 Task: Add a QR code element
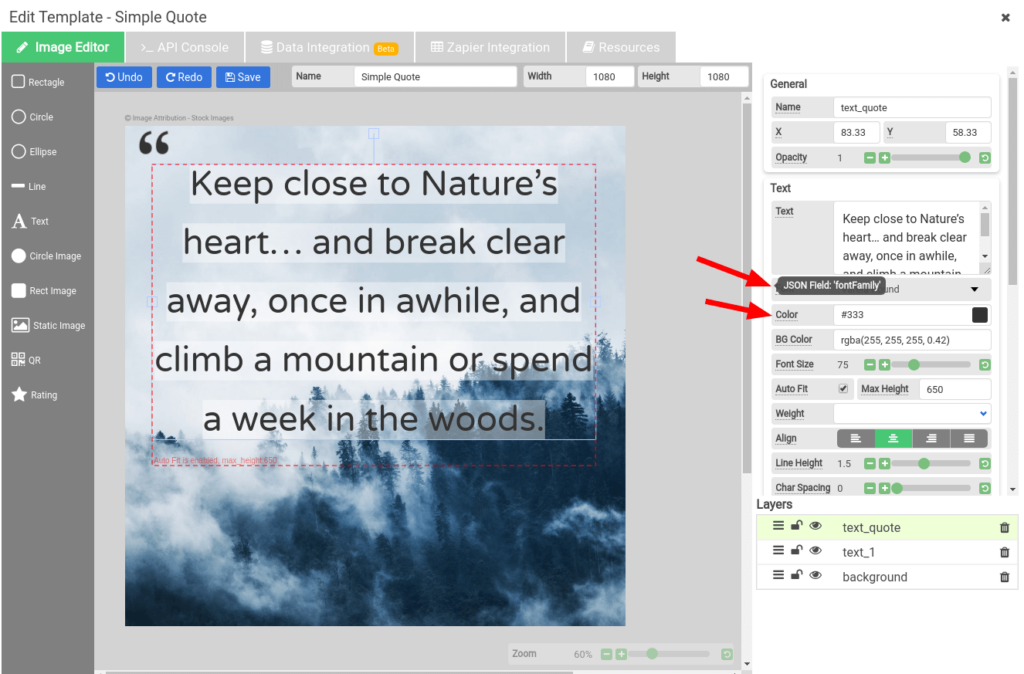pyautogui.click(x=26, y=360)
